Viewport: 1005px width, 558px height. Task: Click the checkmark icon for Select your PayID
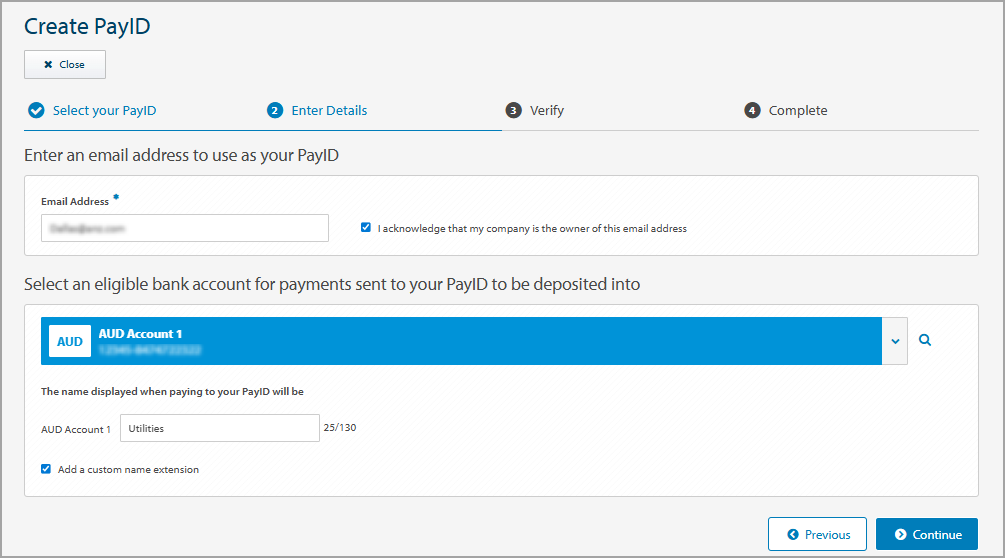point(36,111)
